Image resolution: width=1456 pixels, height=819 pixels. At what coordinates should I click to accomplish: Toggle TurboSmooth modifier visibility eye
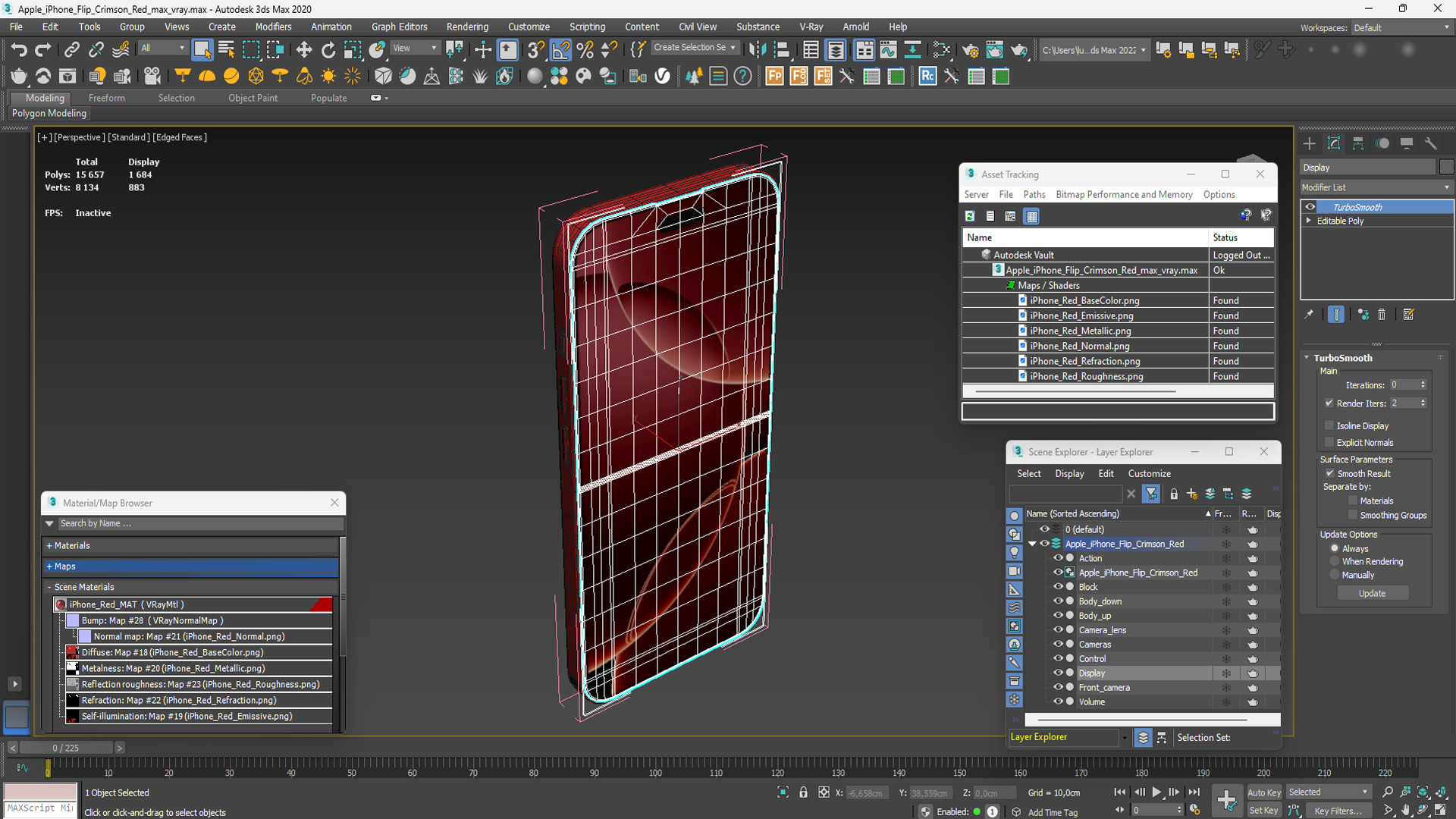click(1310, 207)
